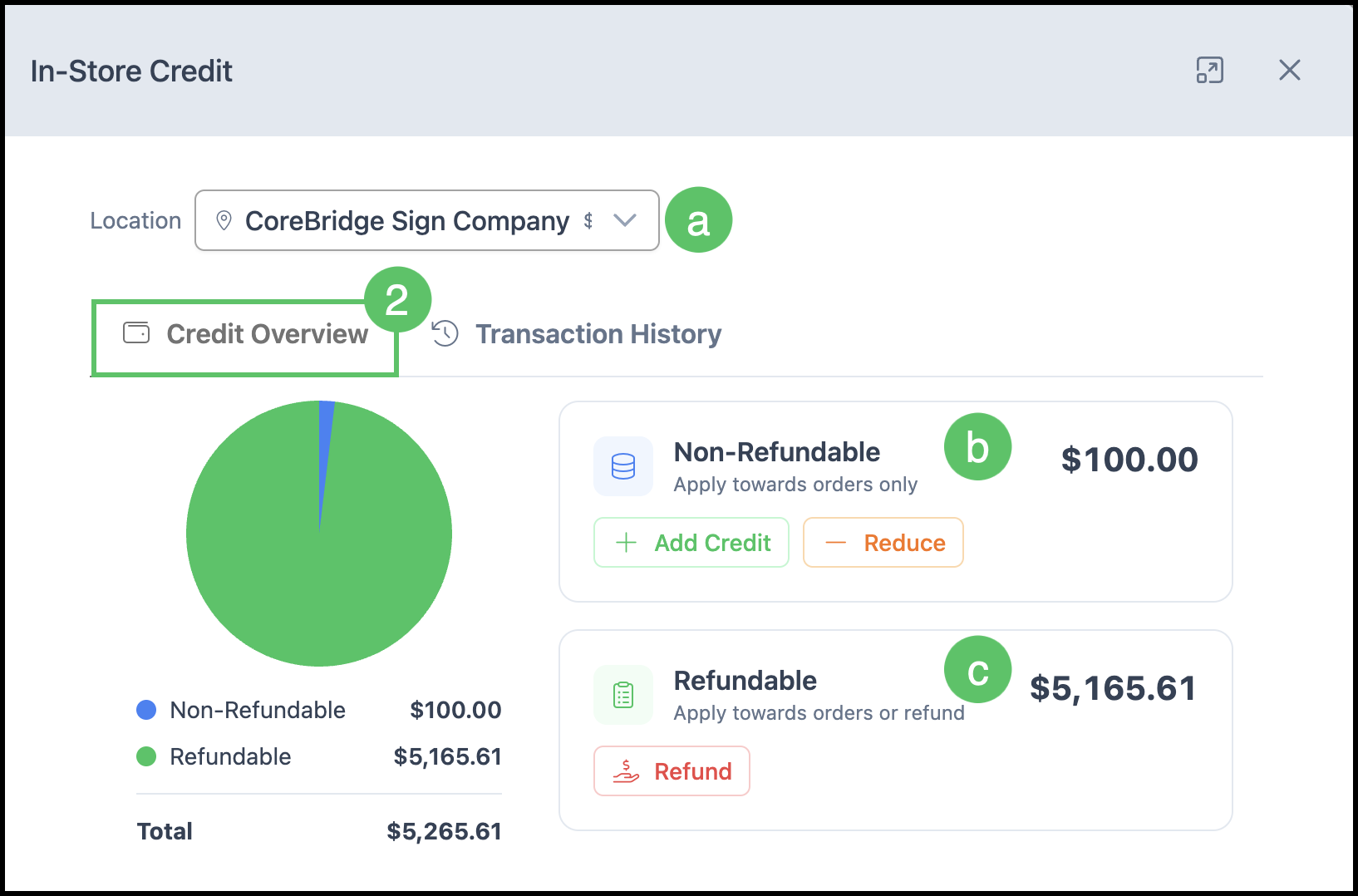Click the Location field label
The width and height of the screenshot is (1358, 896).
135,220
